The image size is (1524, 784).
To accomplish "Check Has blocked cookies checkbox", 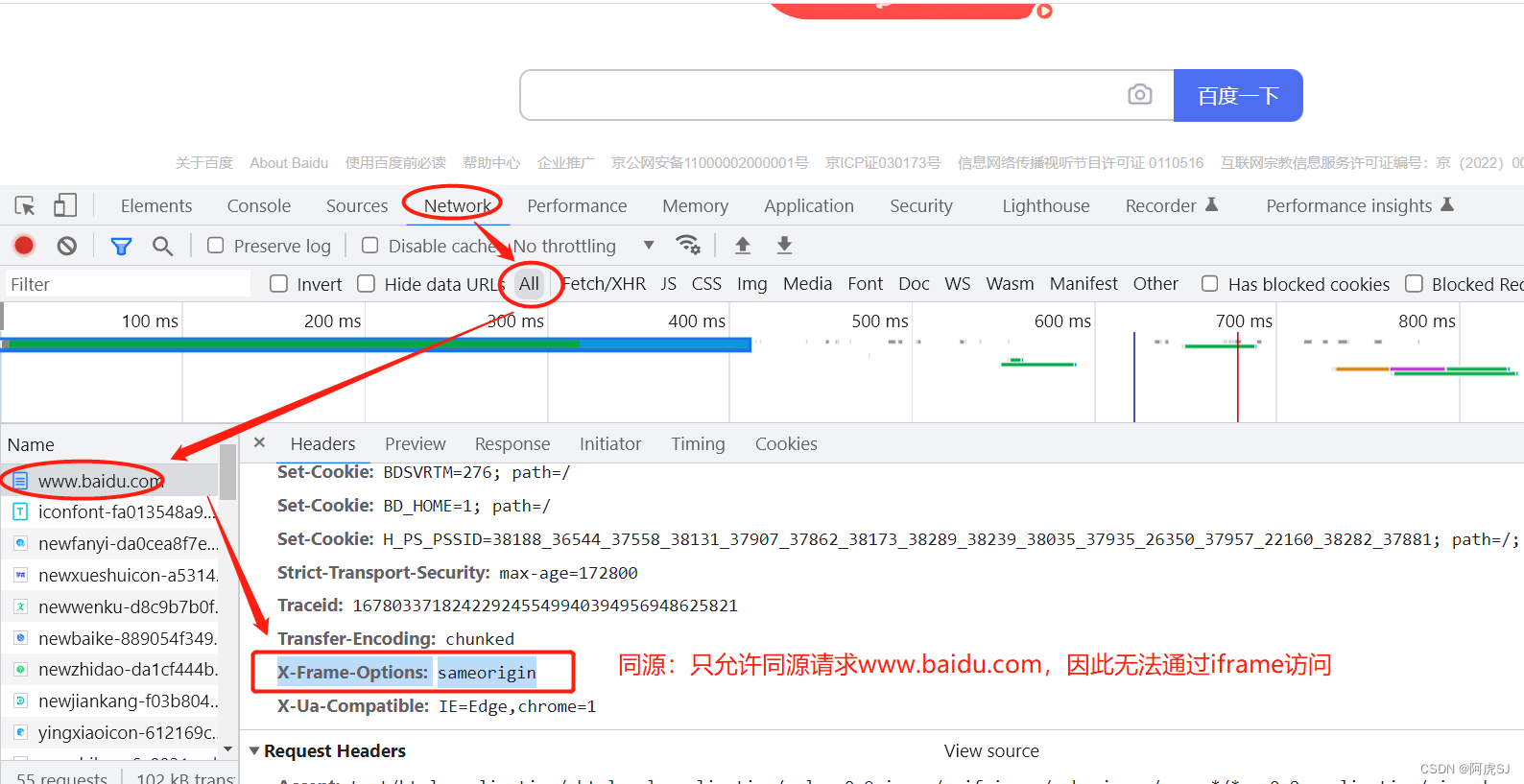I will coord(1210,284).
